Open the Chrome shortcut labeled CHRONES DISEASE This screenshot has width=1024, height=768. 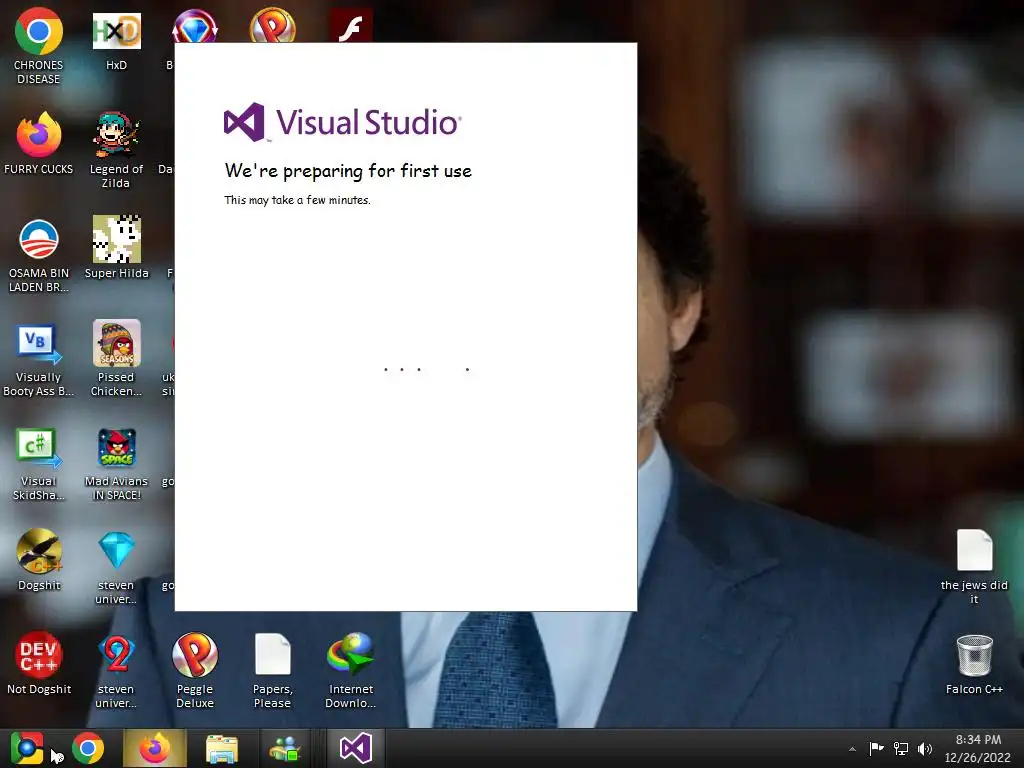[x=39, y=46]
